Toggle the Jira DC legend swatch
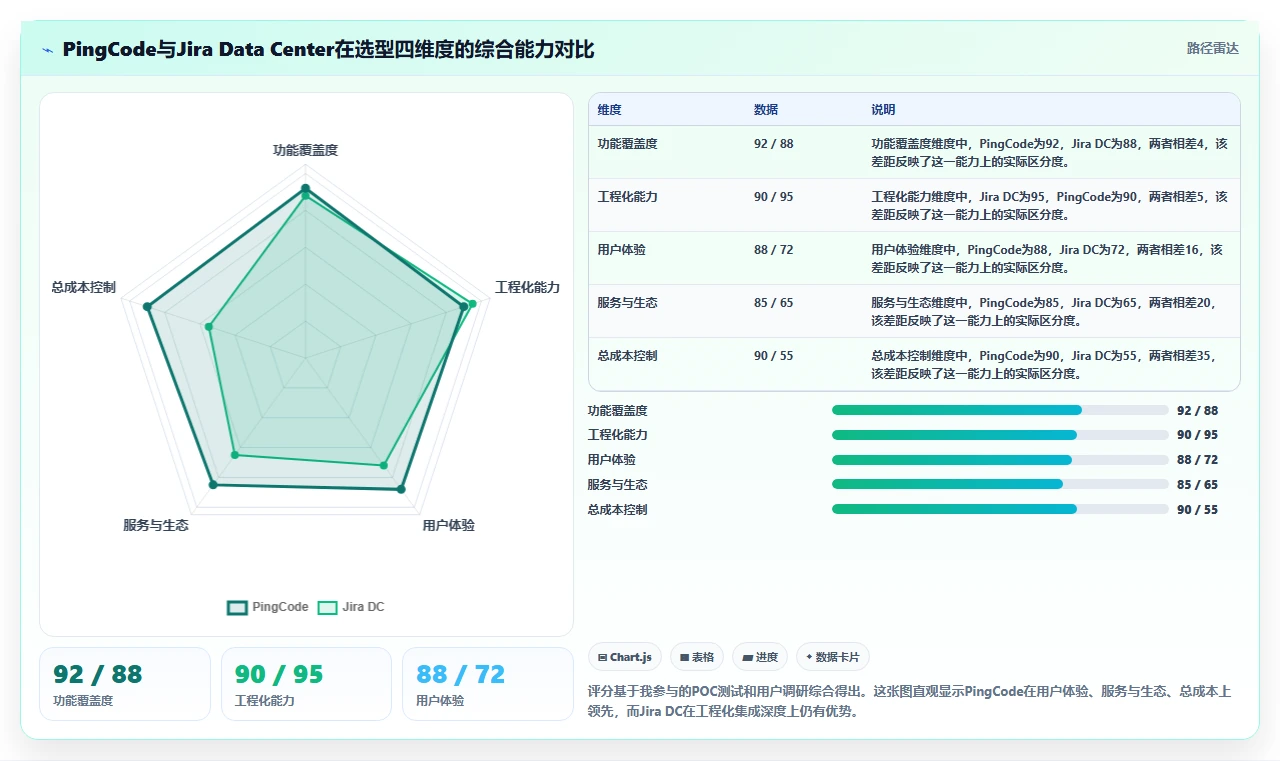This screenshot has height=761, width=1280. coord(327,607)
